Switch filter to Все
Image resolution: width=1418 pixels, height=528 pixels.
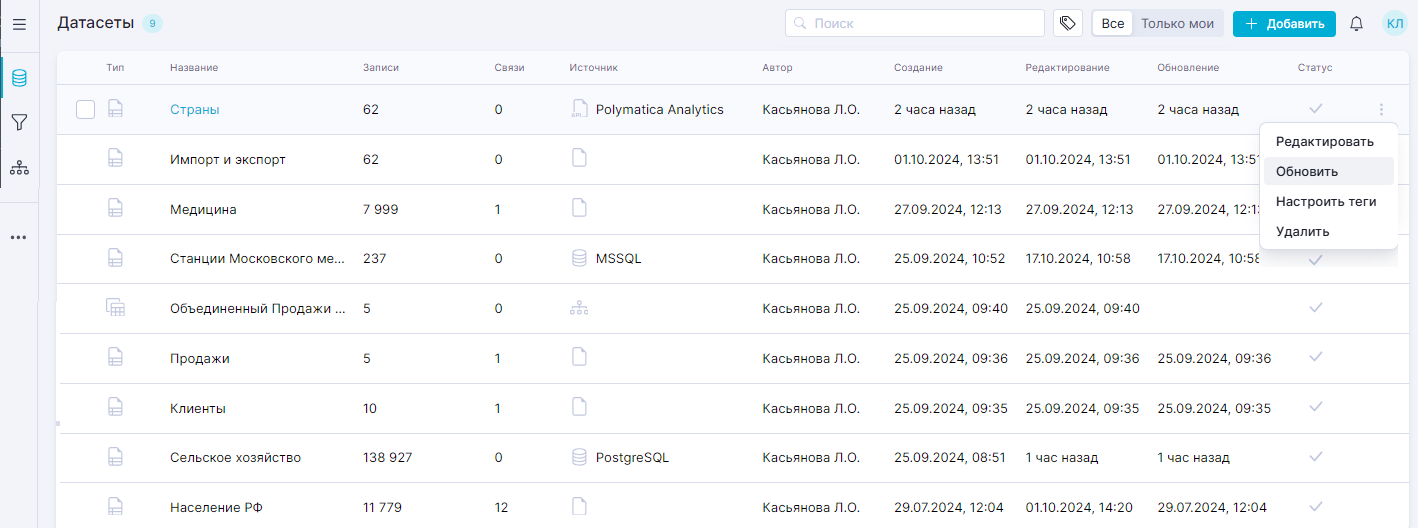(x=1113, y=24)
